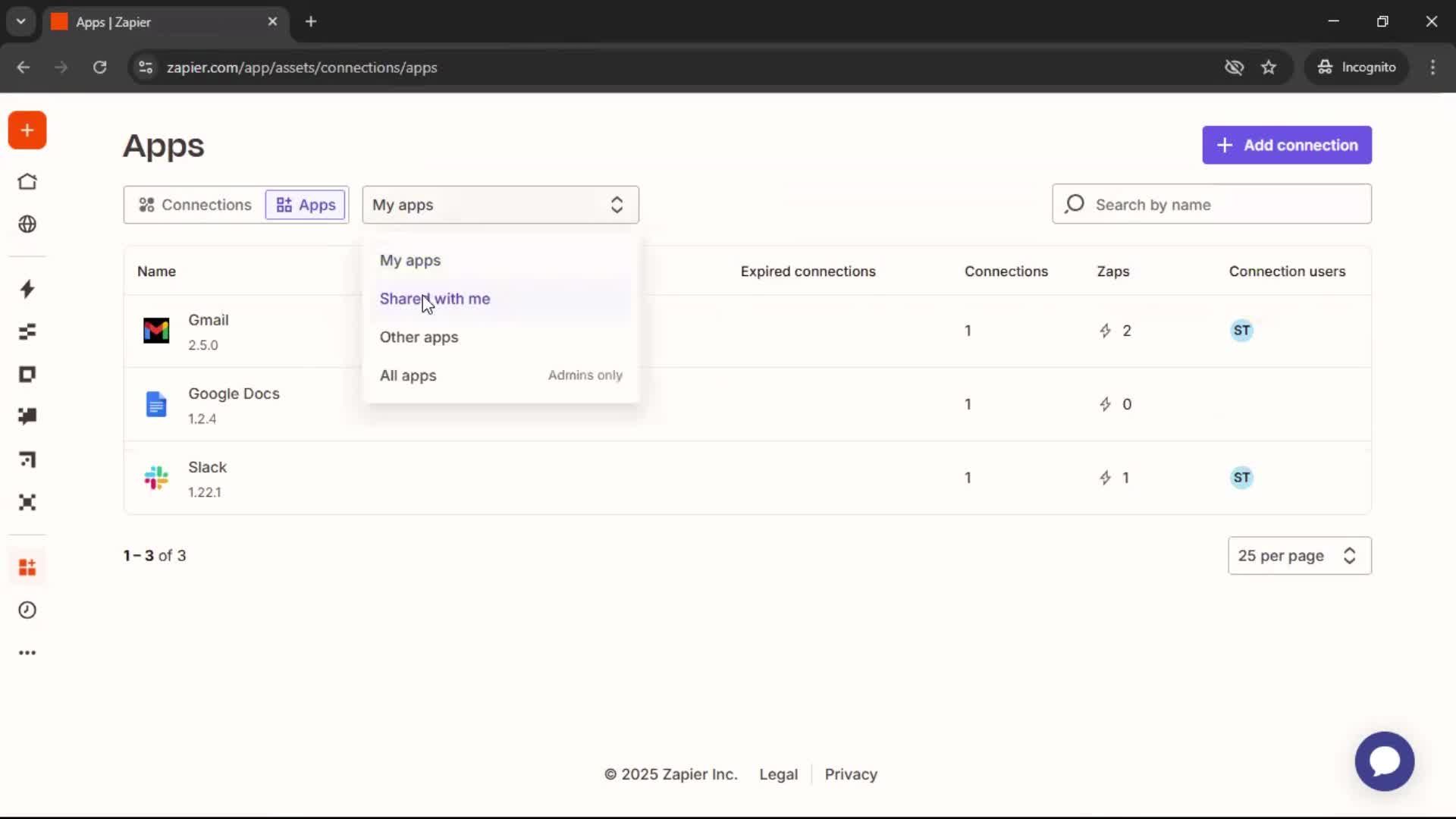This screenshot has width=1456, height=819.
Task: Select the Apps | Zapier browser tab
Action: pyautogui.click(x=164, y=22)
